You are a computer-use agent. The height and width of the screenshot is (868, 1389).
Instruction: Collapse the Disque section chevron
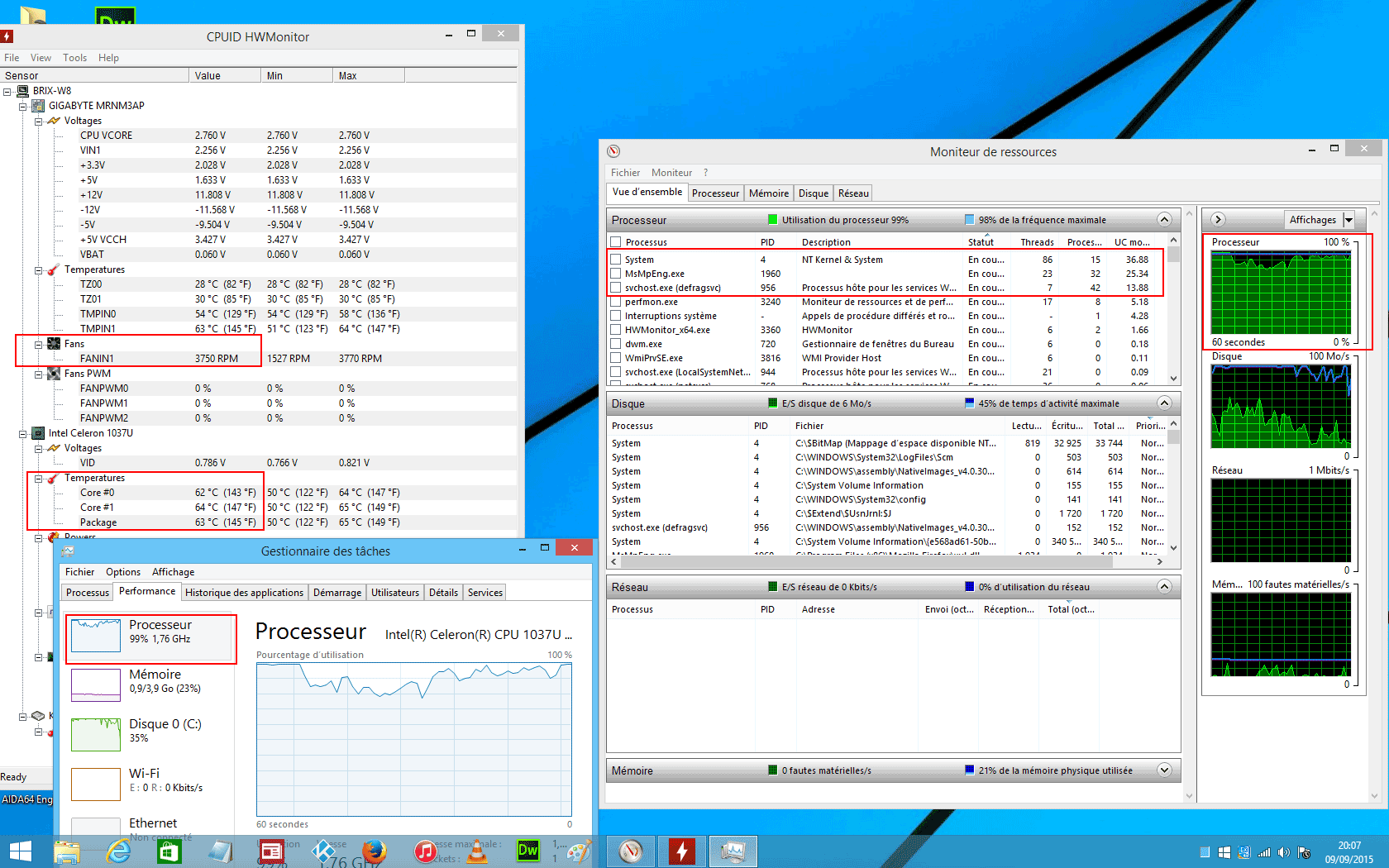pos(1164,403)
